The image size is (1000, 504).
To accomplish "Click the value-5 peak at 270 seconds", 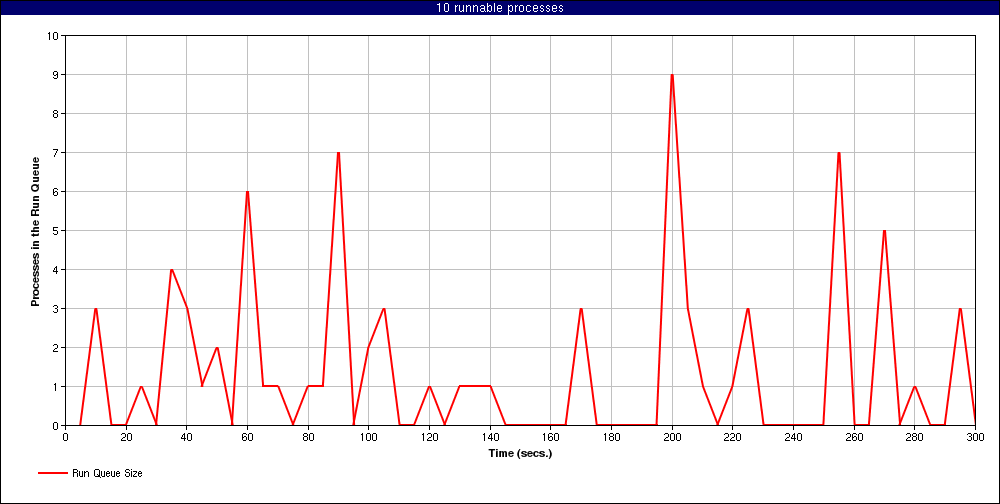I will coord(884,230).
